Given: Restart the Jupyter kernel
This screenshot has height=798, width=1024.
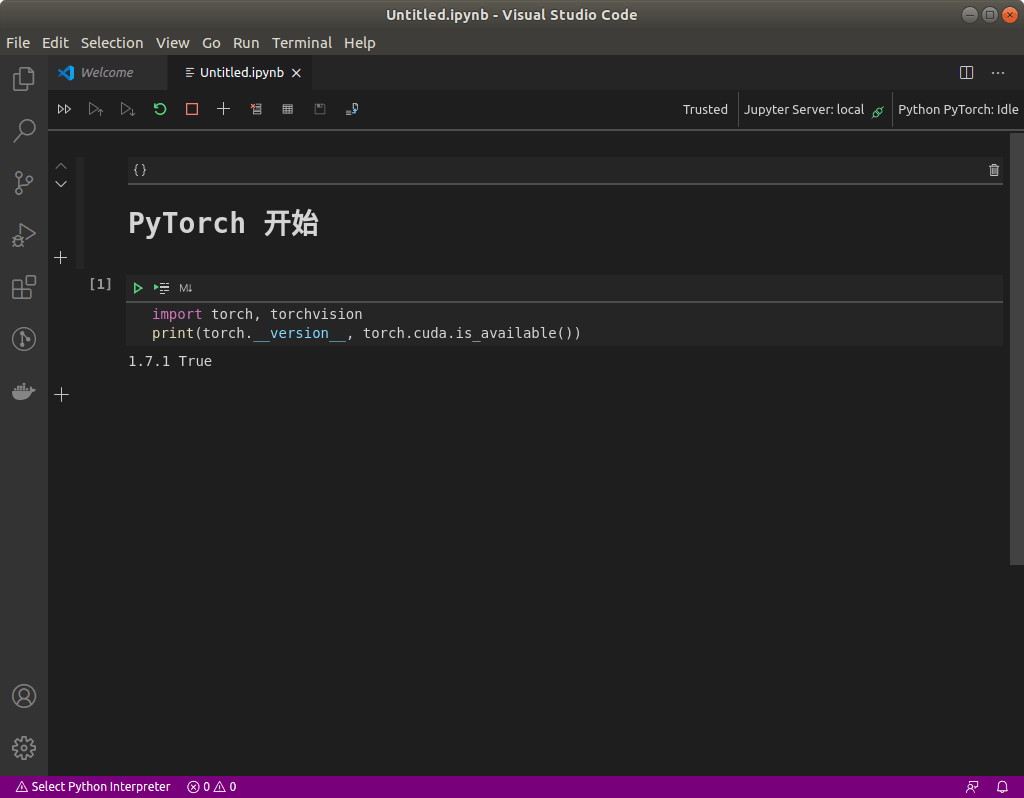Looking at the screenshot, I should tap(160, 109).
